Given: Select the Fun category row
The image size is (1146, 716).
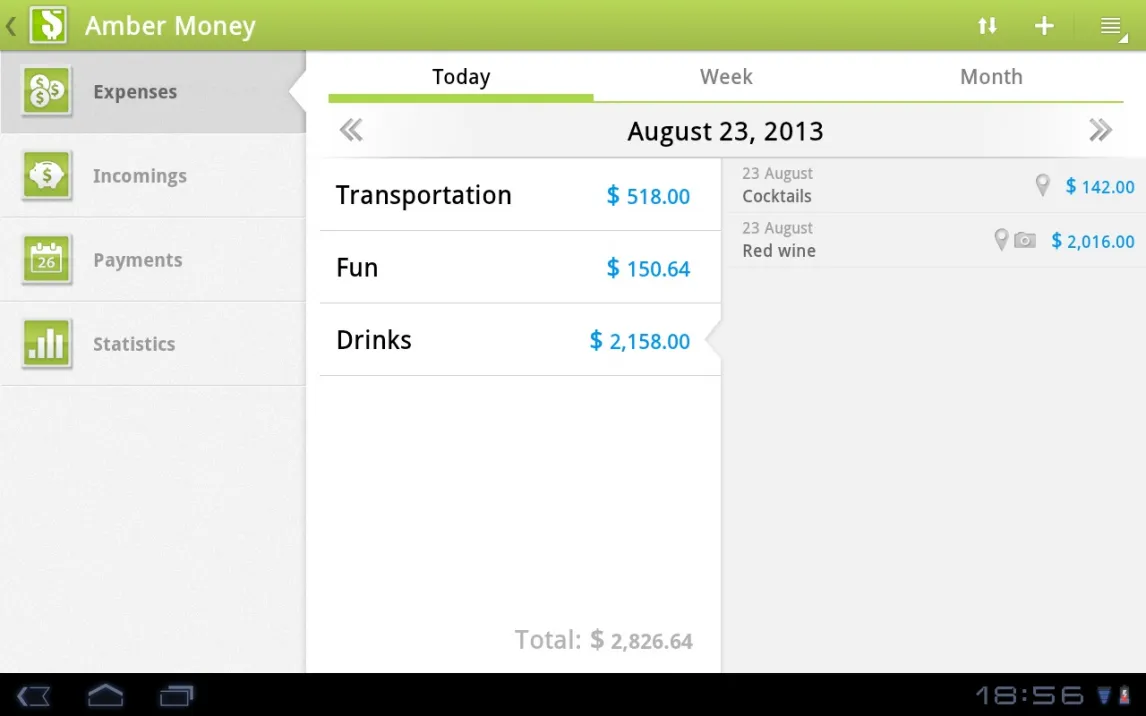Looking at the screenshot, I should point(519,268).
